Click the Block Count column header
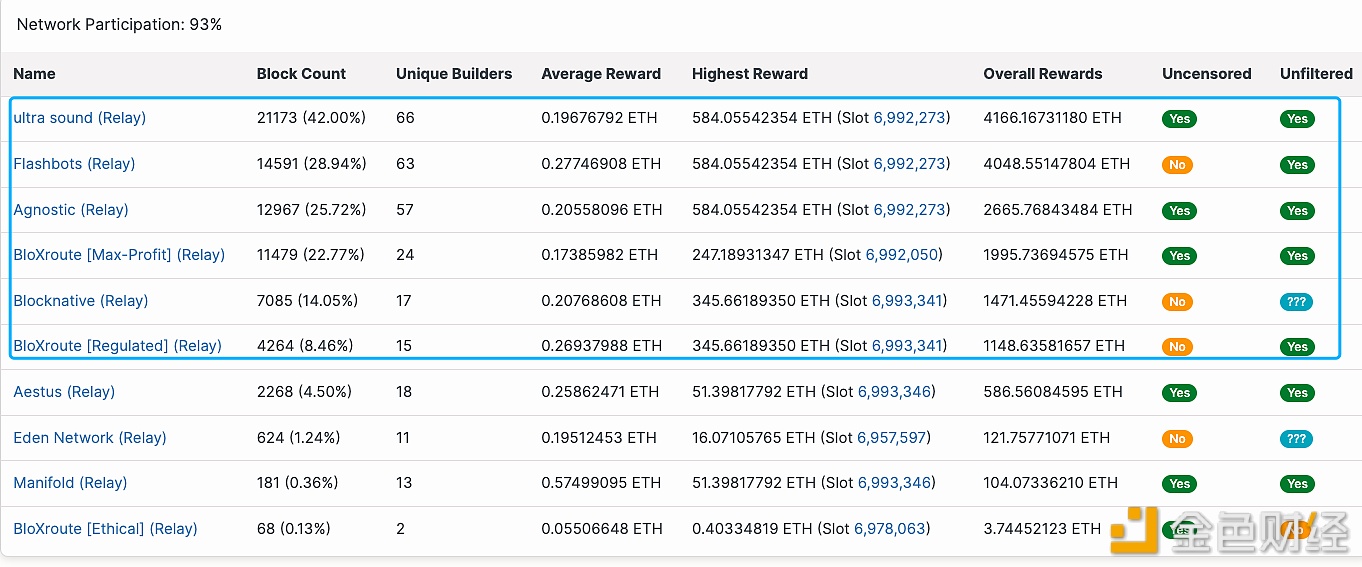The height and width of the screenshot is (567, 1362). (301, 74)
